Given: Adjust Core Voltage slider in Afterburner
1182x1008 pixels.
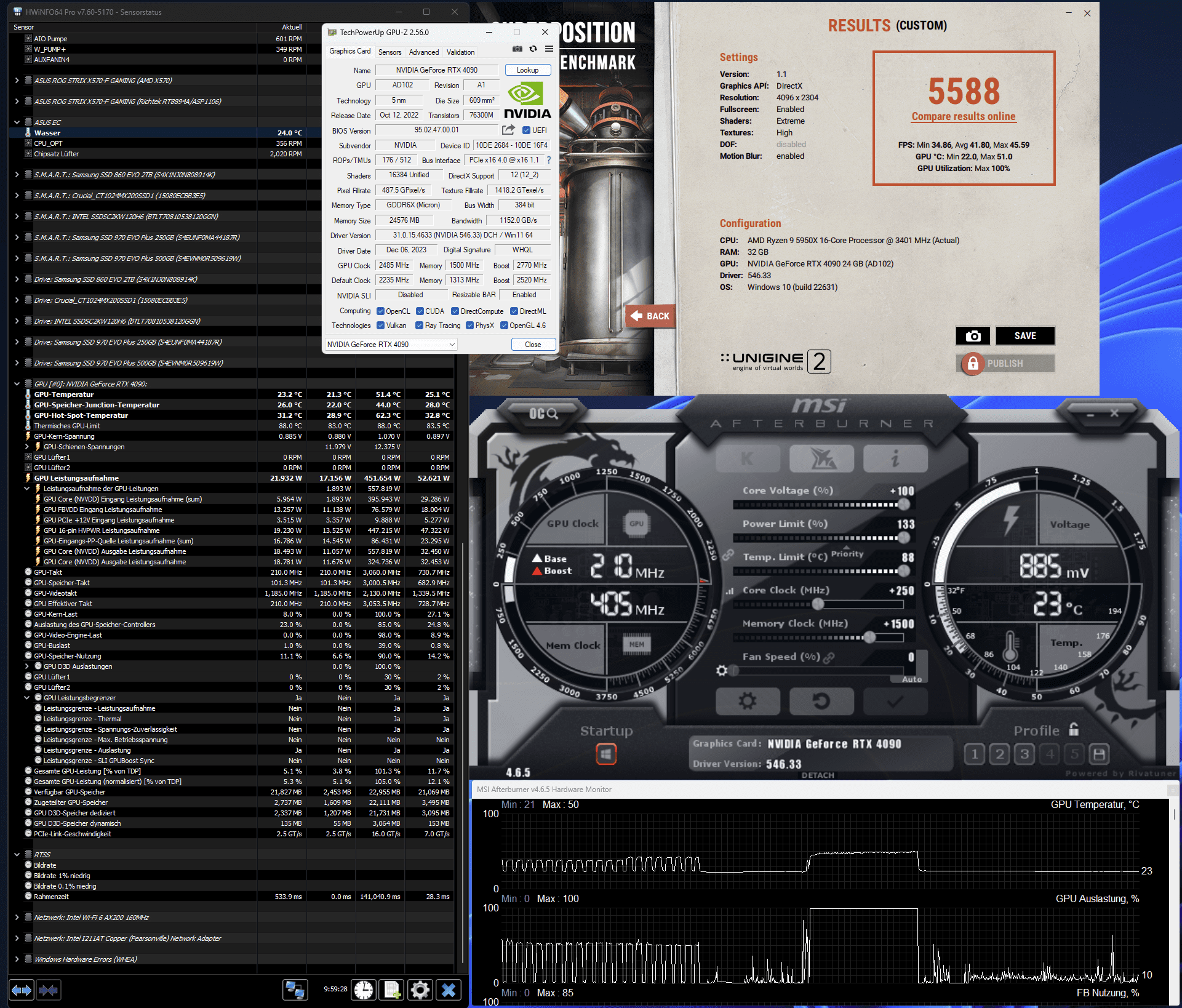Looking at the screenshot, I should tap(903, 505).
